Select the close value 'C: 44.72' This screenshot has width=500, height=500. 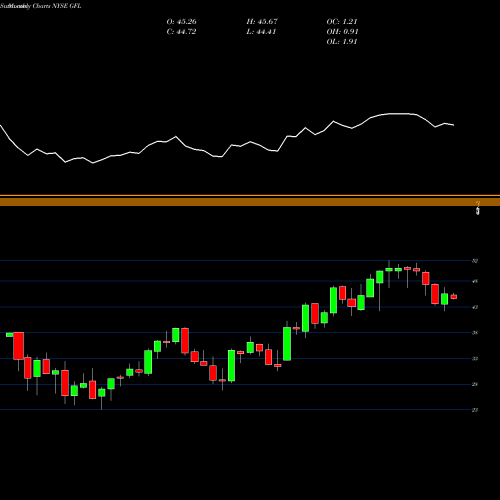tap(181, 32)
